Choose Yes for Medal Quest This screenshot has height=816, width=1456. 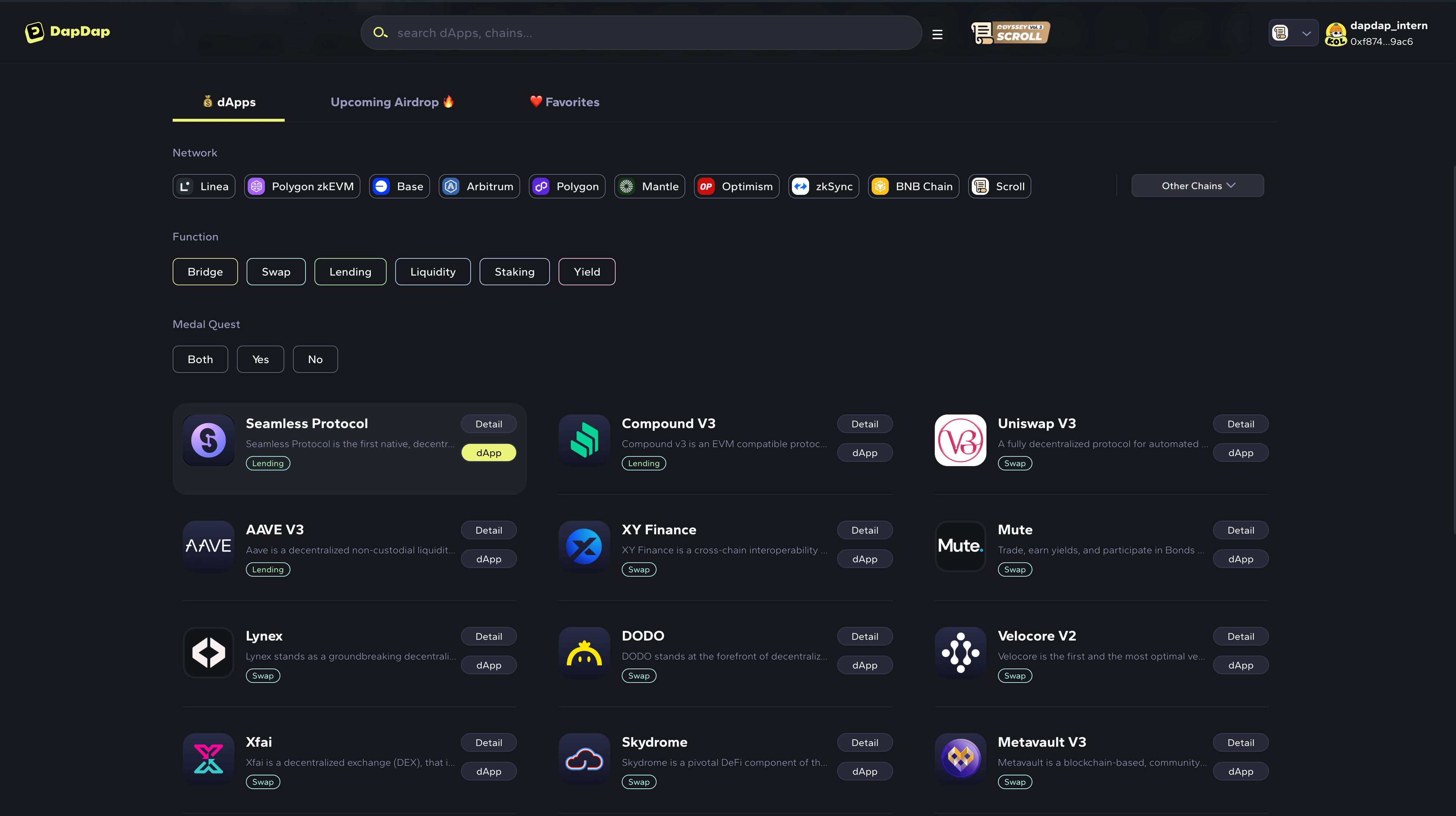tap(260, 359)
